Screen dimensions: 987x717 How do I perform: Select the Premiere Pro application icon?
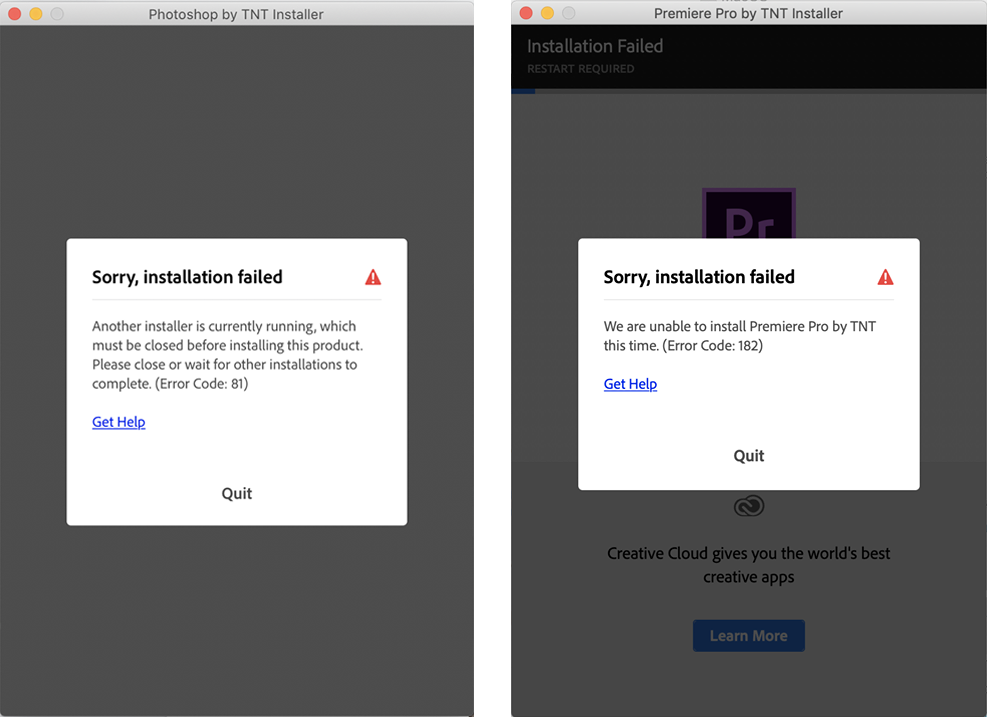point(749,215)
